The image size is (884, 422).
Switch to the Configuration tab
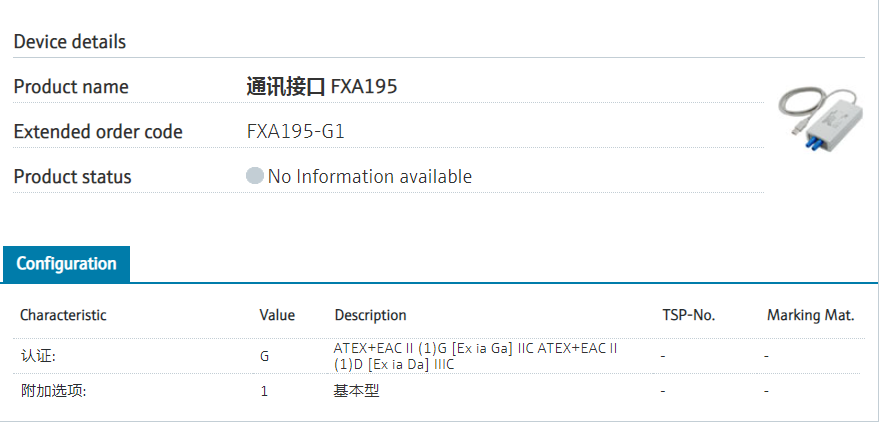(x=67, y=264)
